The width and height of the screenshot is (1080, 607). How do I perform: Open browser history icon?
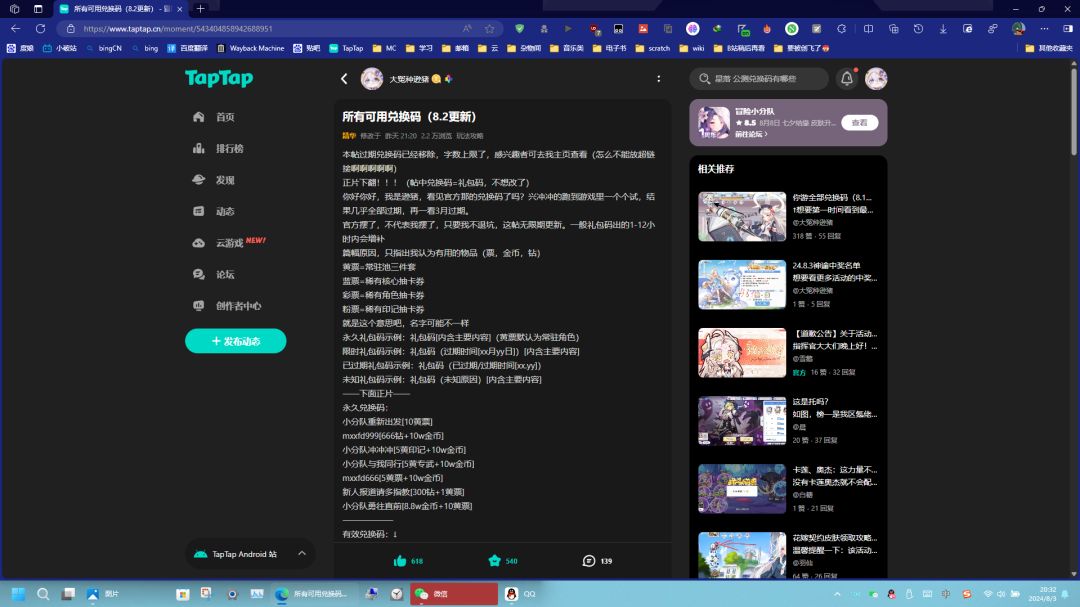coord(918,29)
